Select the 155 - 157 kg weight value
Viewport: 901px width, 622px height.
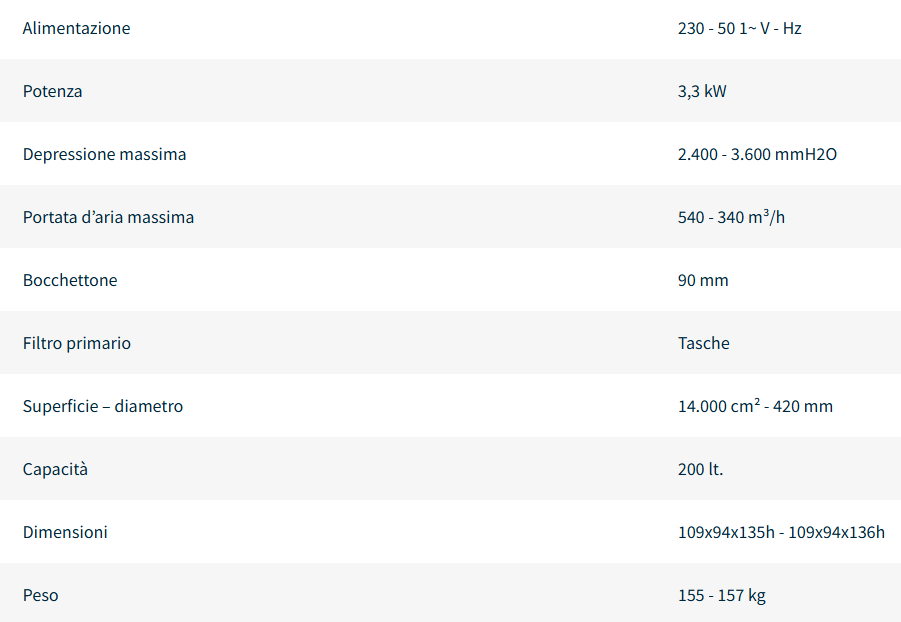click(721, 595)
